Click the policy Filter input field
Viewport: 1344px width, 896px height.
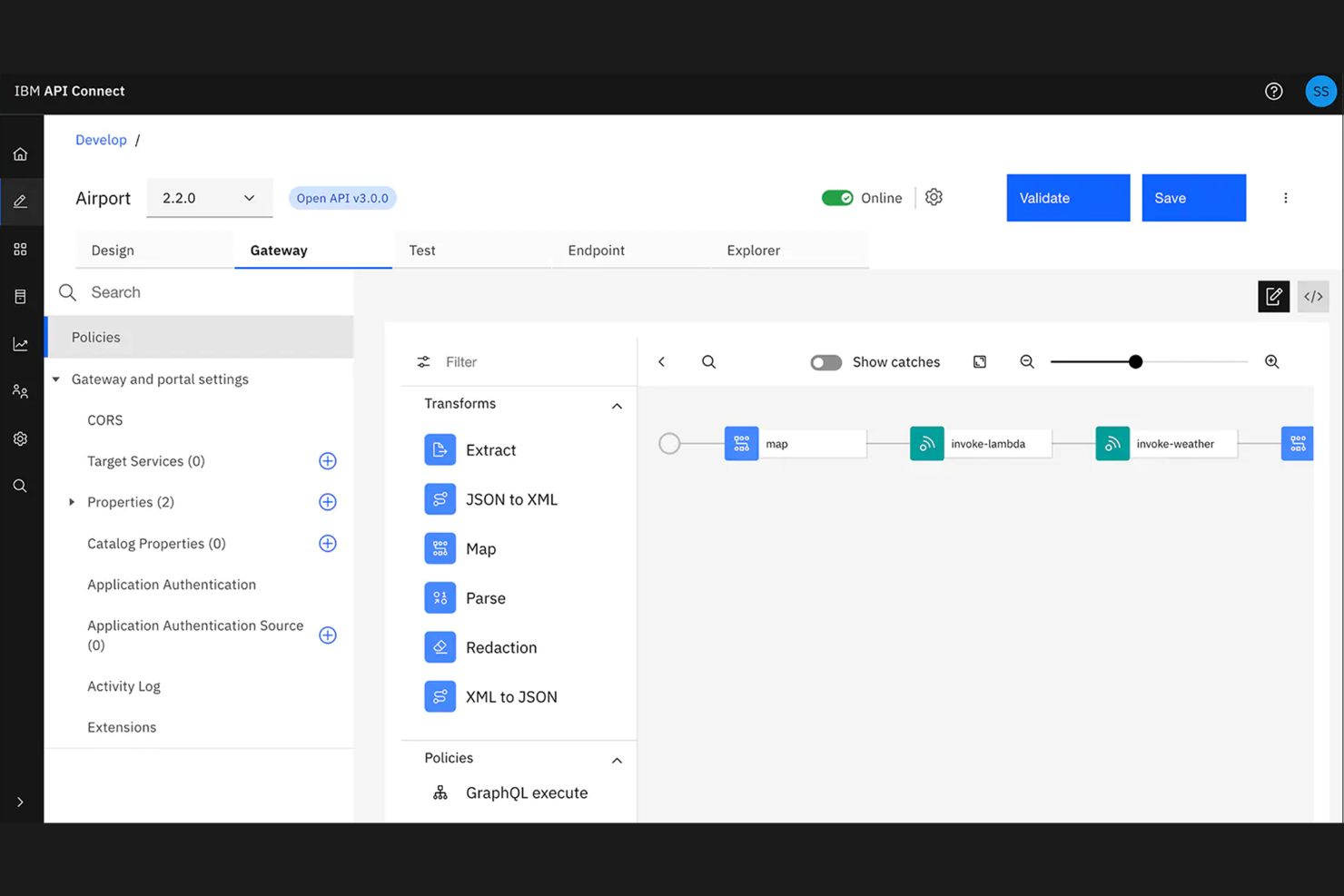518,361
